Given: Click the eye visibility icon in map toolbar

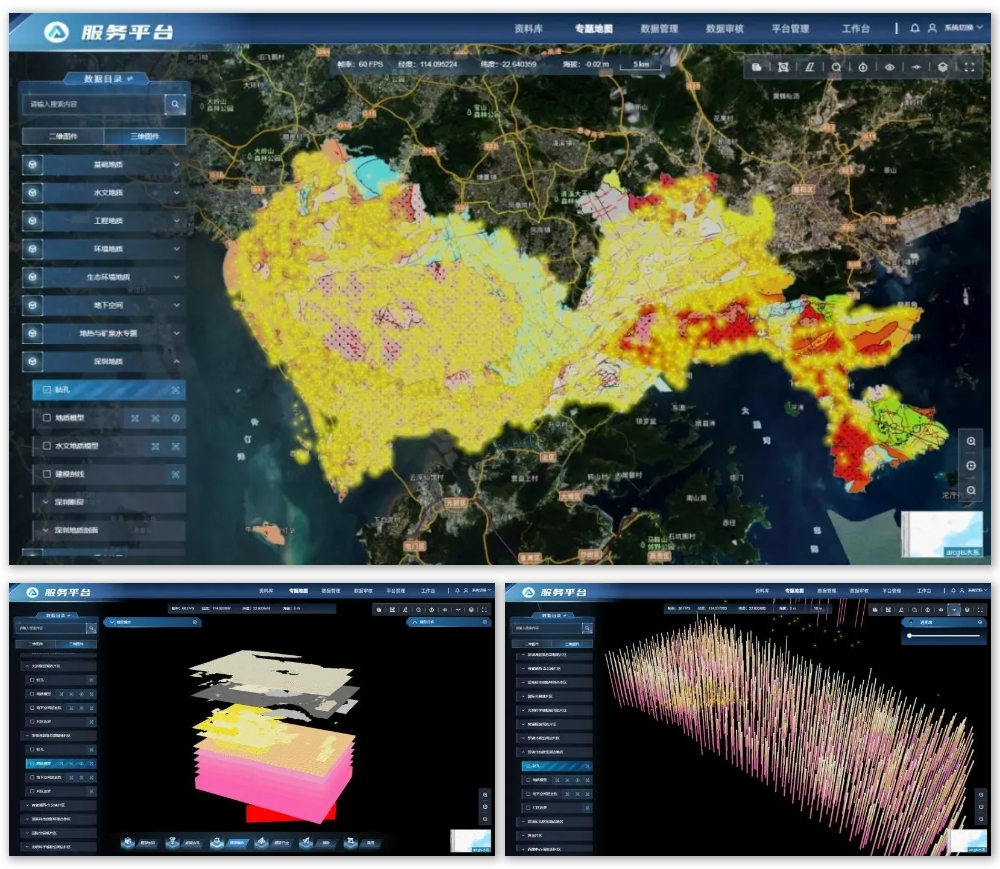Looking at the screenshot, I should click(x=889, y=67).
